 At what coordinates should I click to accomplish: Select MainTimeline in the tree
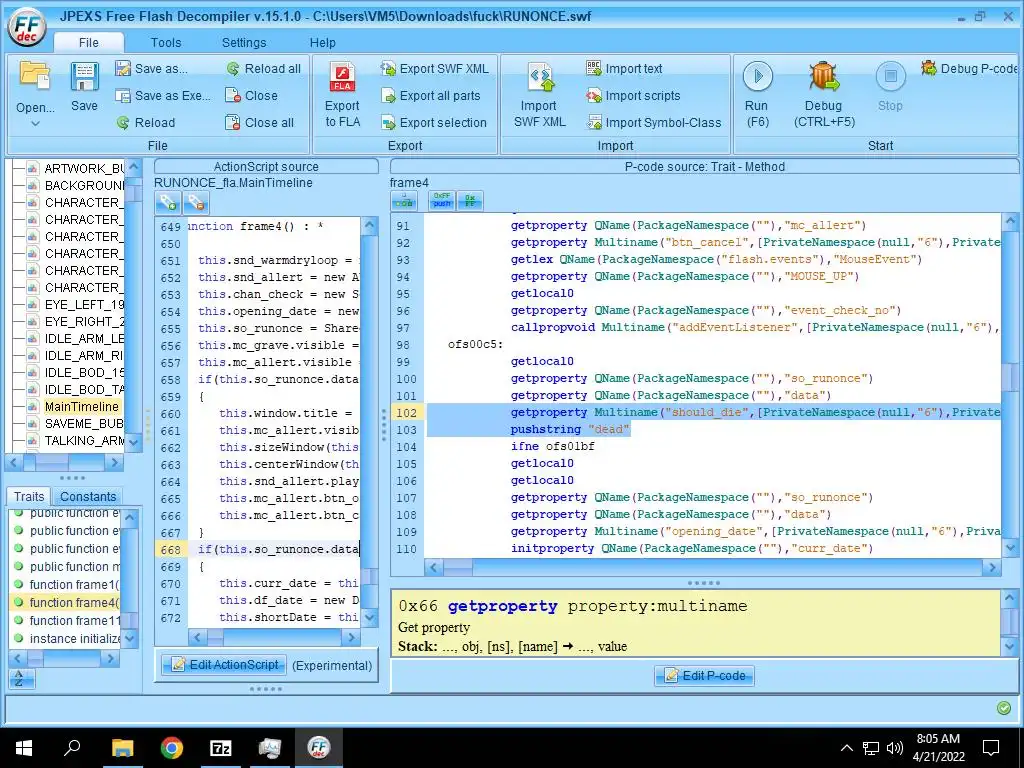[82, 407]
